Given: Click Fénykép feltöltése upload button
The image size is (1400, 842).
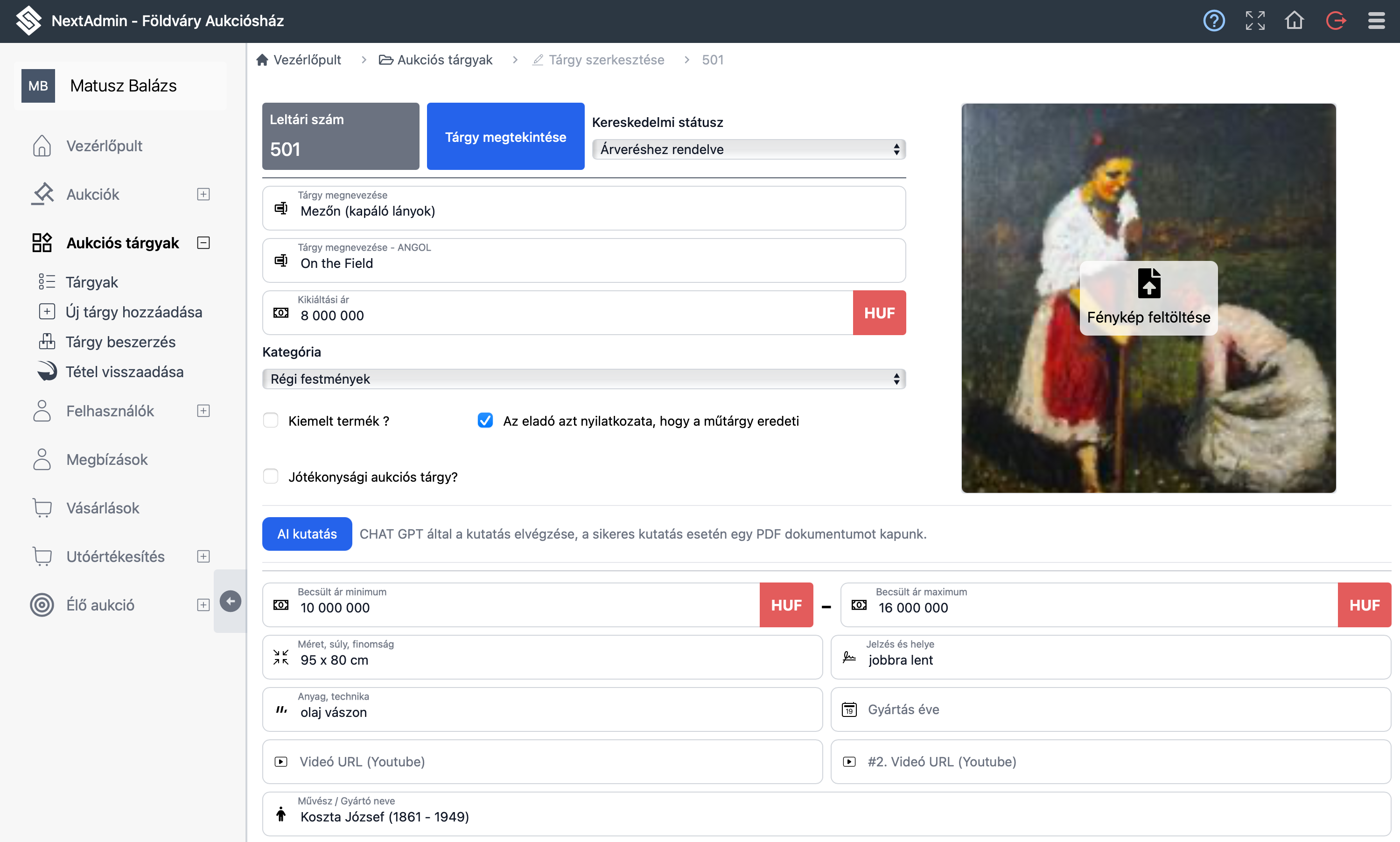Looking at the screenshot, I should click(x=1148, y=298).
